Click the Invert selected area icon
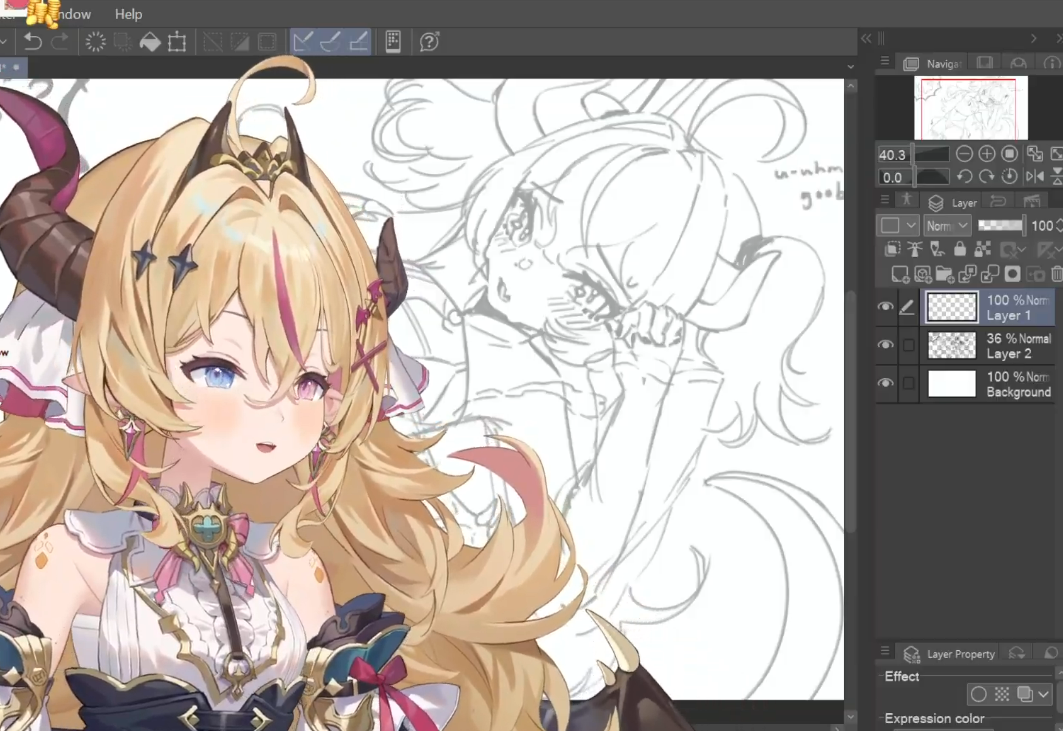 coord(240,42)
